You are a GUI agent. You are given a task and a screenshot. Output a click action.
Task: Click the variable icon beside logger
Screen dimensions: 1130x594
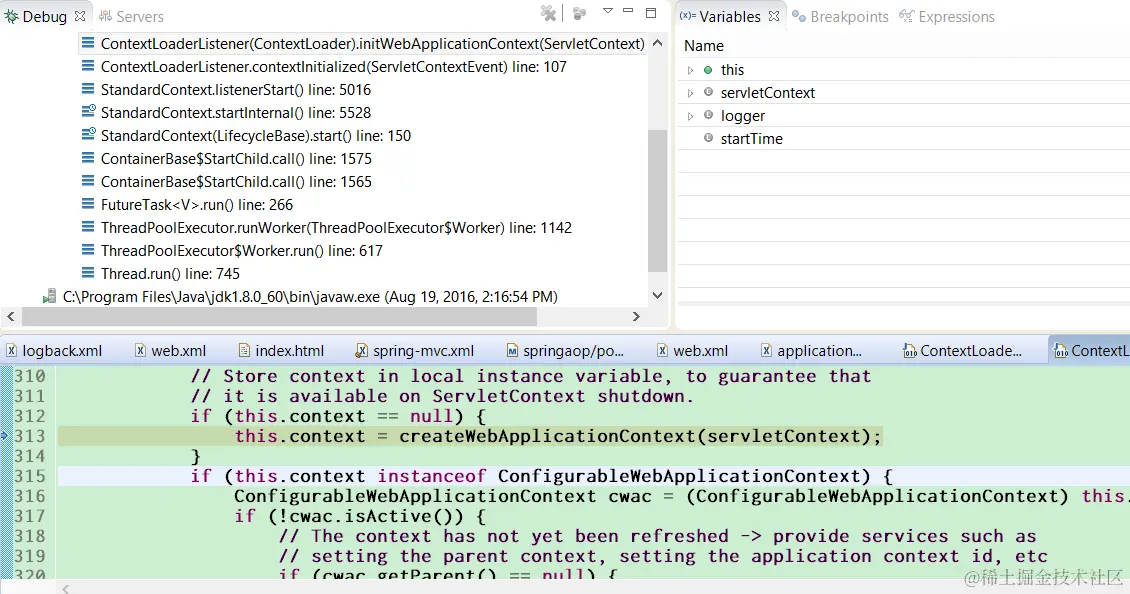click(708, 115)
